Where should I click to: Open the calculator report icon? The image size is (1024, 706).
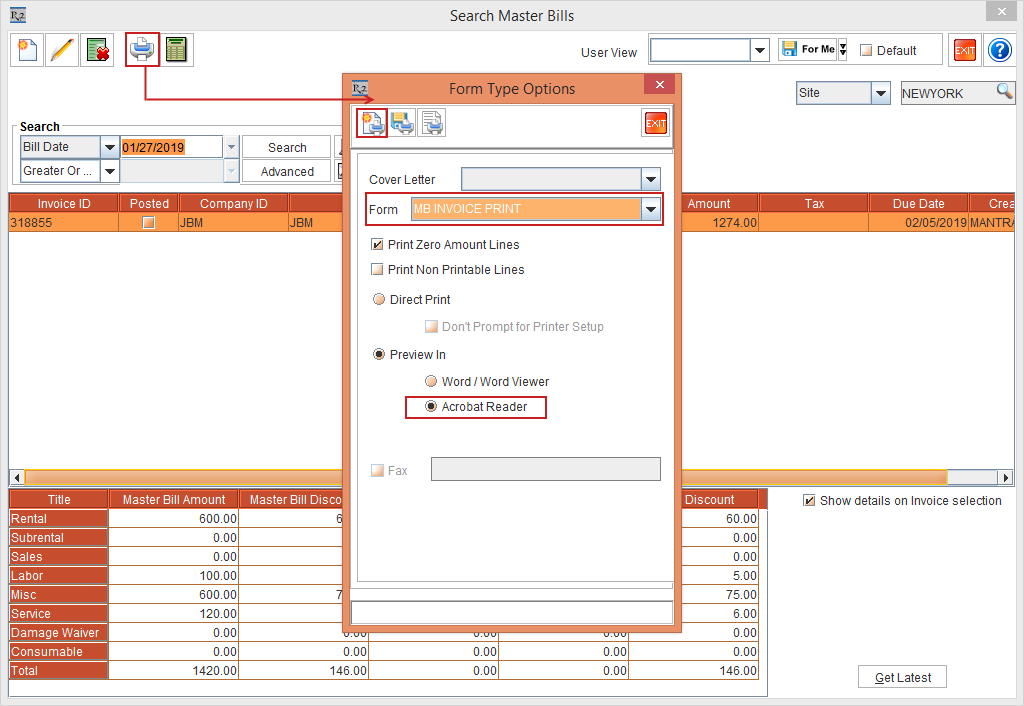(176, 49)
